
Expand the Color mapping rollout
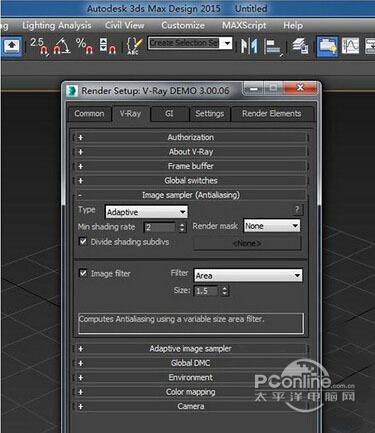pyautogui.click(x=190, y=392)
